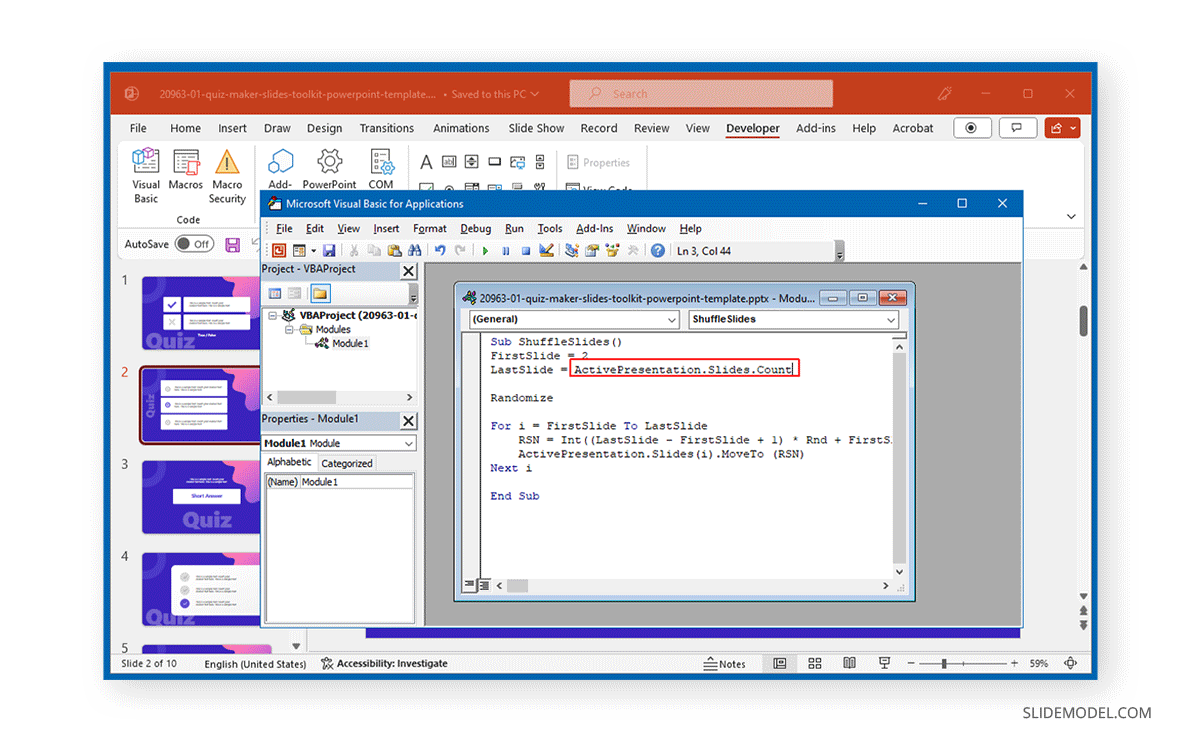Open Properties Window from VBA toolbar
1200x743 pixels.
[592, 251]
